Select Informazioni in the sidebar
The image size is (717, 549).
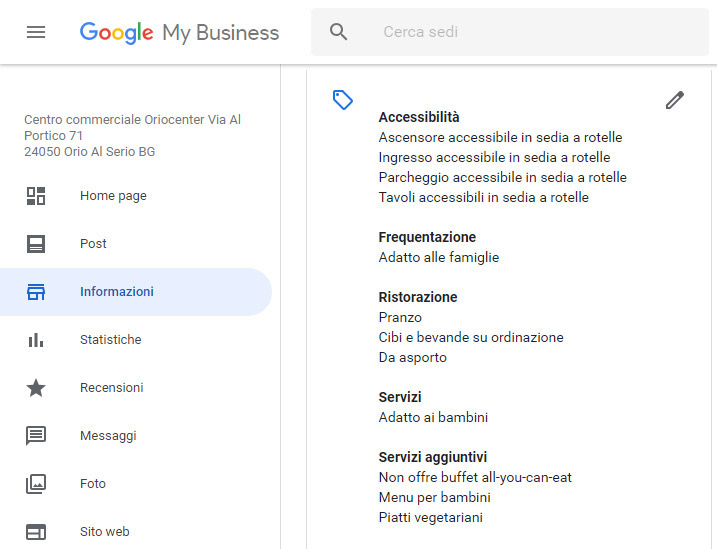136,292
